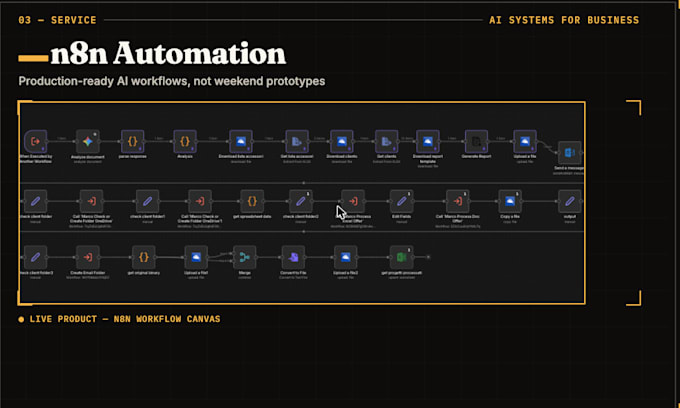
Task: Open the 'Analyze document' Gemini node
Action: (88, 141)
